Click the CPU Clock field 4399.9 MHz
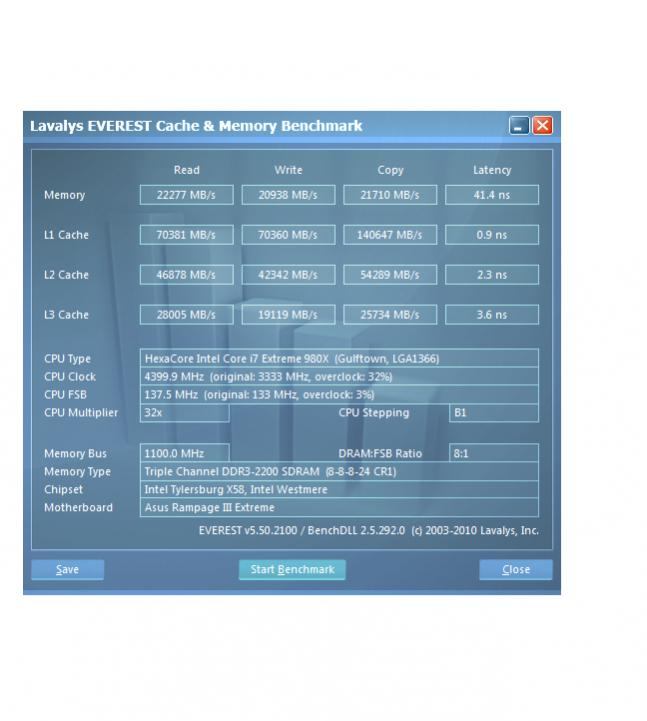The image size is (647, 721). tap(339, 377)
